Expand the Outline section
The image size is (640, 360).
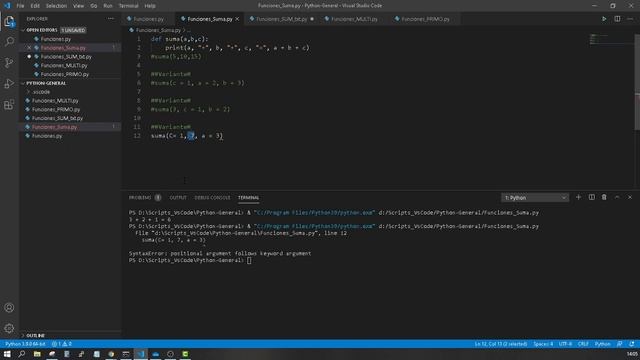pyautogui.click(x=35, y=336)
